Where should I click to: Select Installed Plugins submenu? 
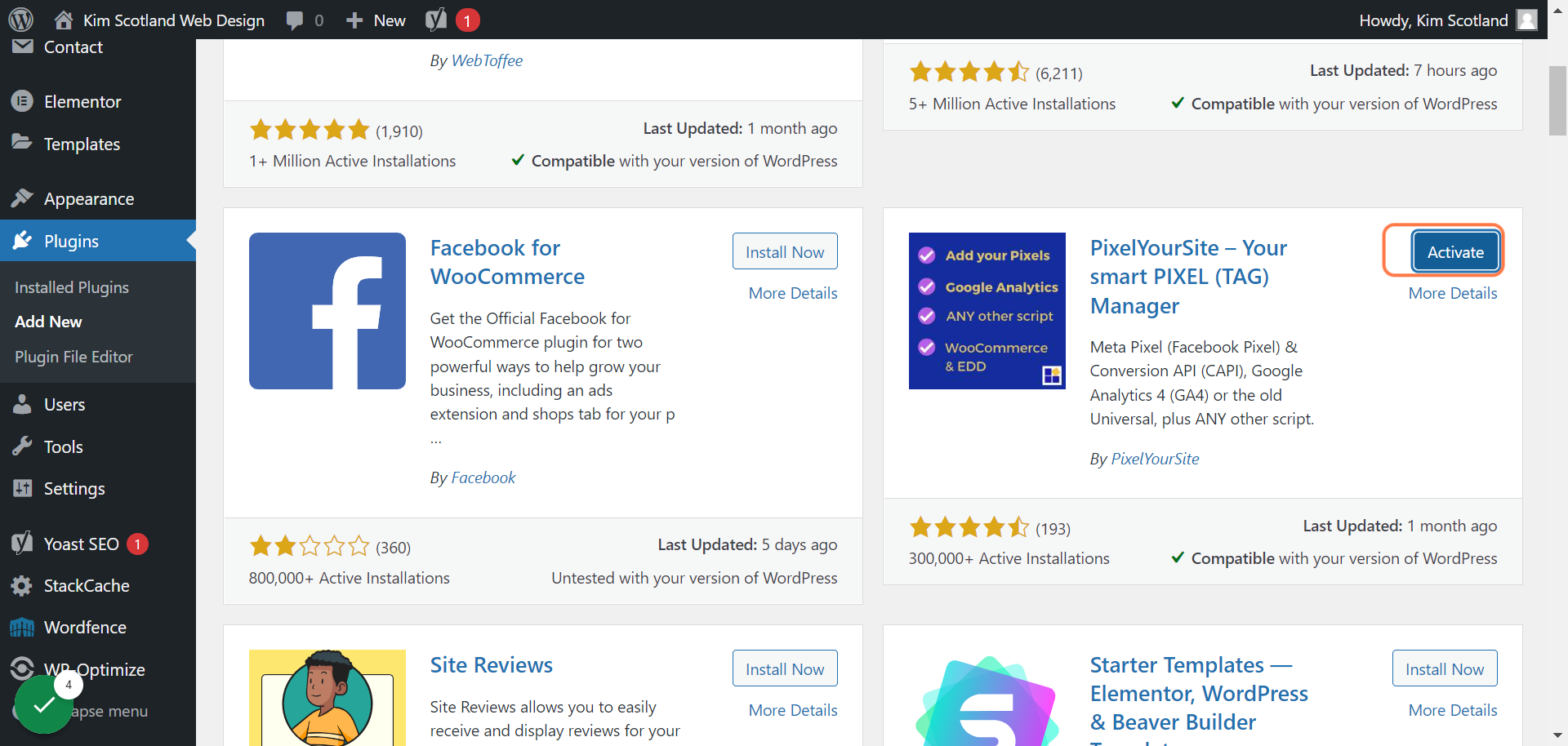coord(72,287)
